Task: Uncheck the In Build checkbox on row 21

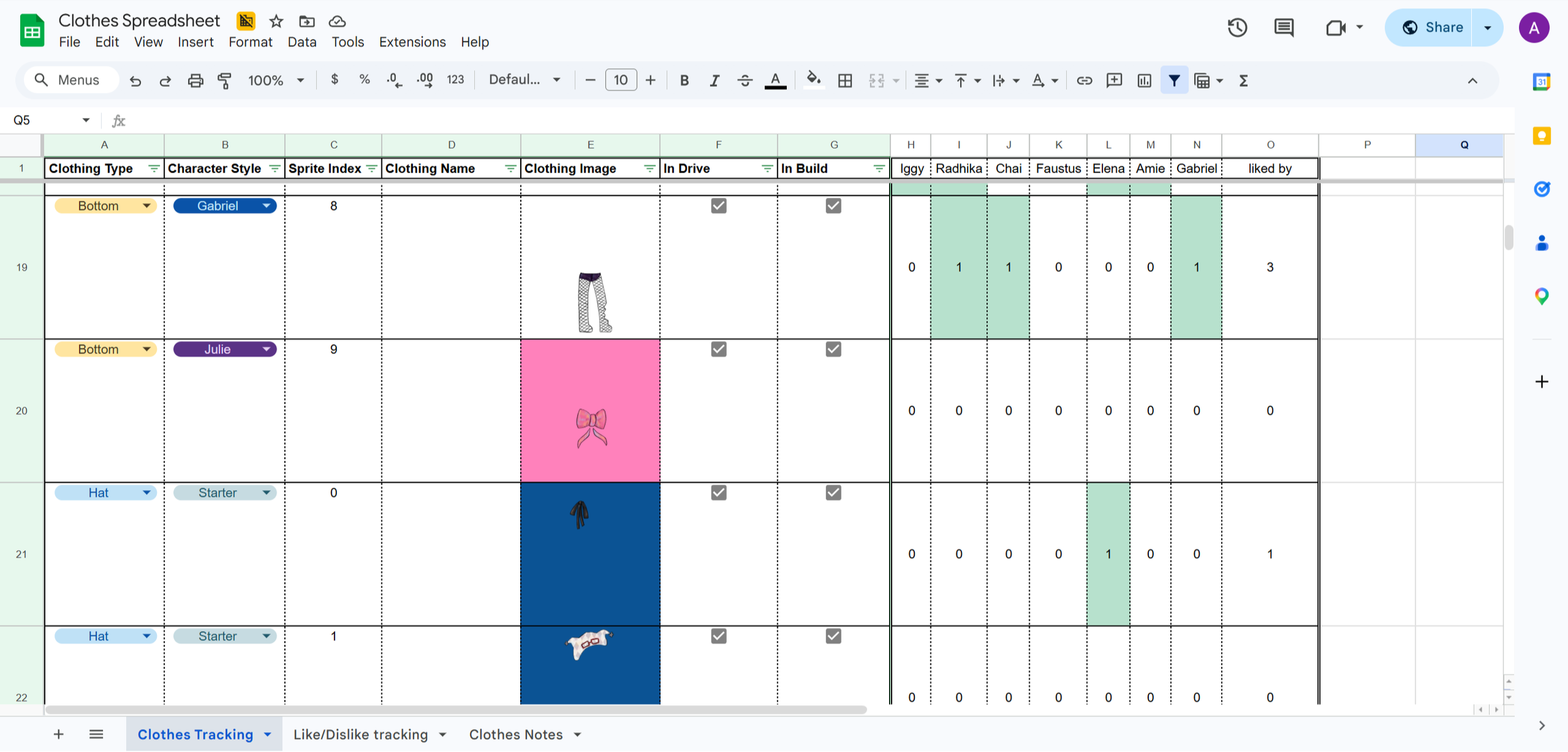Action: (x=833, y=492)
